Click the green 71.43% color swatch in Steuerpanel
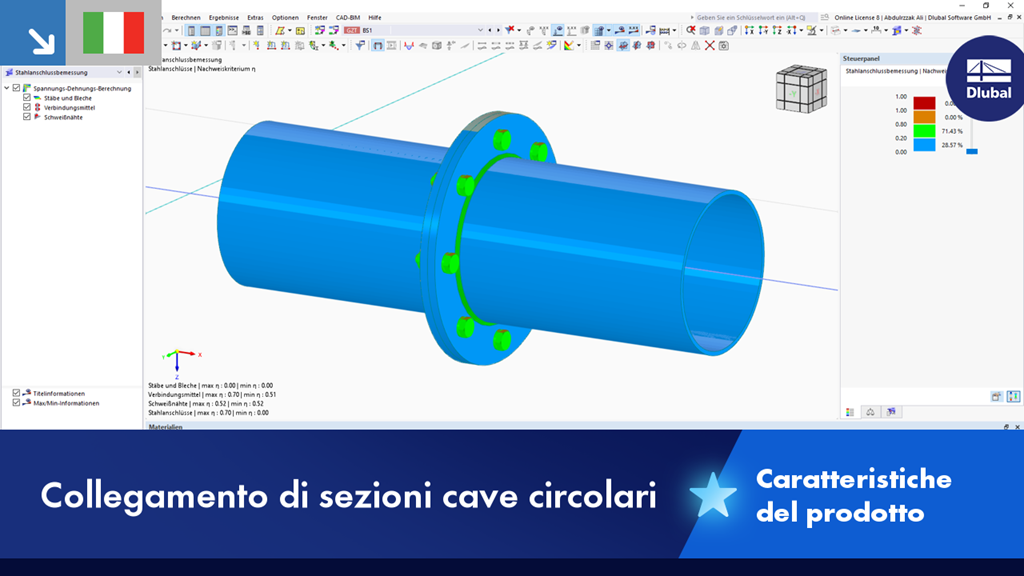1024x576 pixels. pyautogui.click(x=925, y=130)
